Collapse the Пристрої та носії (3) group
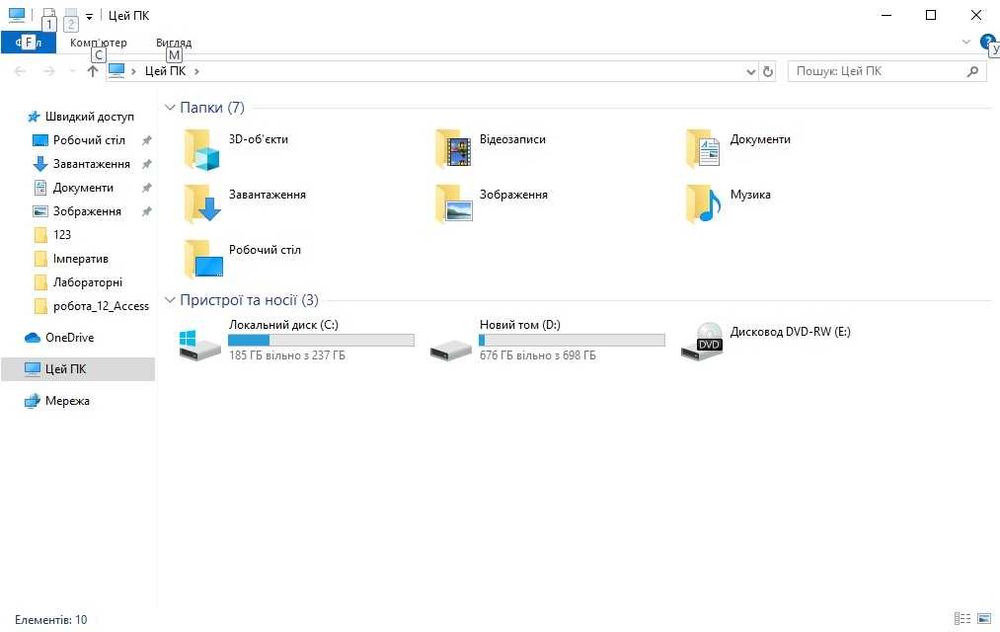The height and width of the screenshot is (632, 1000). point(170,300)
